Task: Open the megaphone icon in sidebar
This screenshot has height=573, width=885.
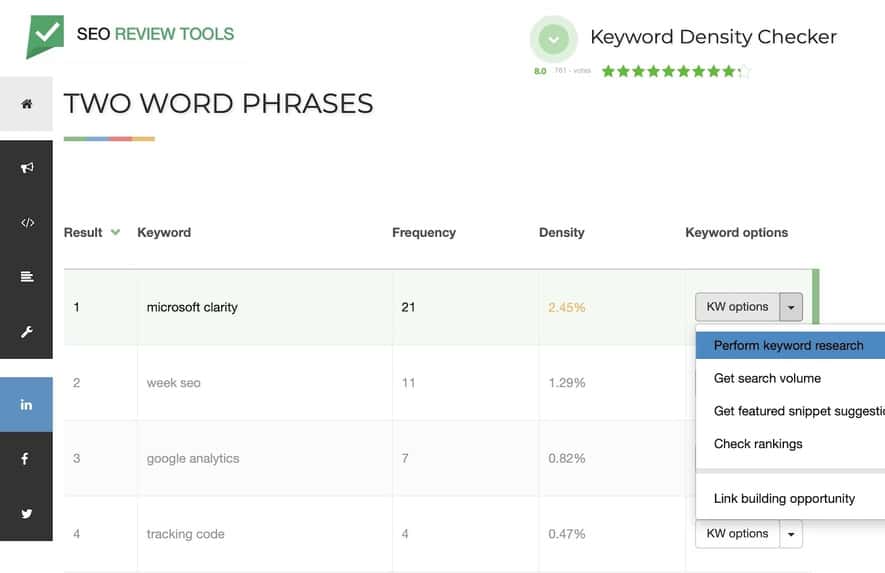Action: (27, 168)
